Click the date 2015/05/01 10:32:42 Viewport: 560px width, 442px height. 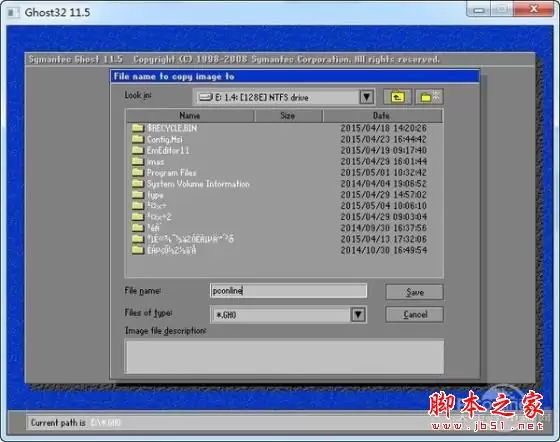(384, 172)
